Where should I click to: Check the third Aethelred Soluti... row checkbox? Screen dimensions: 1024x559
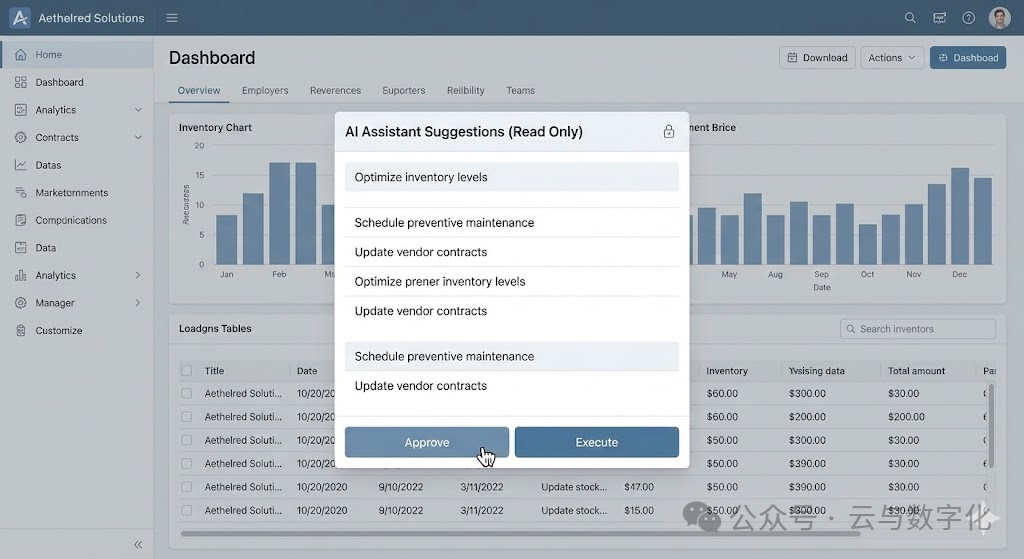[187, 440]
